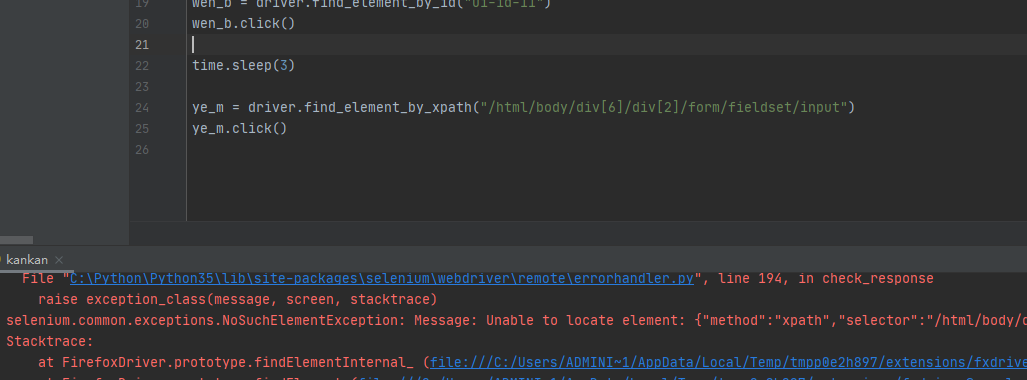Click the raise exception_class console line
The width and height of the screenshot is (1027, 380).
click(237, 299)
